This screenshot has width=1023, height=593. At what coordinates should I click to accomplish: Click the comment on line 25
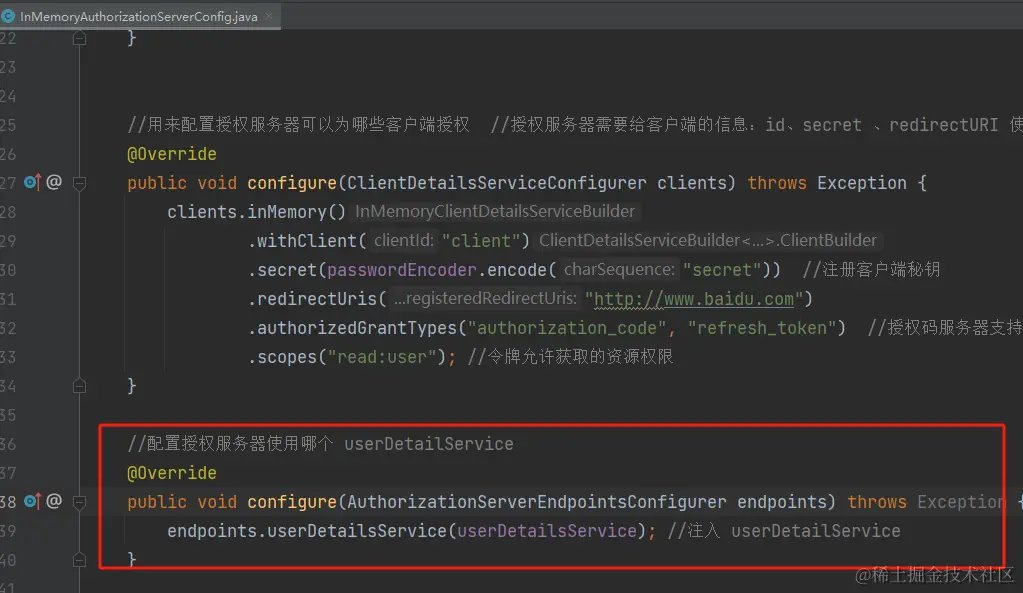[574, 125]
